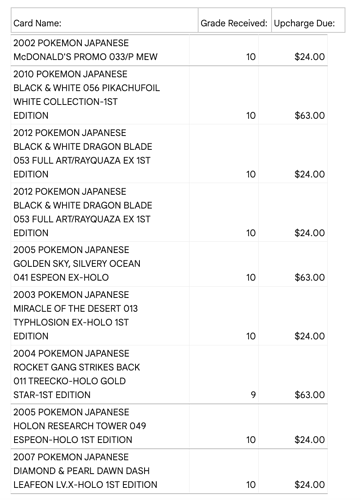
Task: Click the grade 10 cell for Leafeon LV.X
Action: [x=251, y=485]
